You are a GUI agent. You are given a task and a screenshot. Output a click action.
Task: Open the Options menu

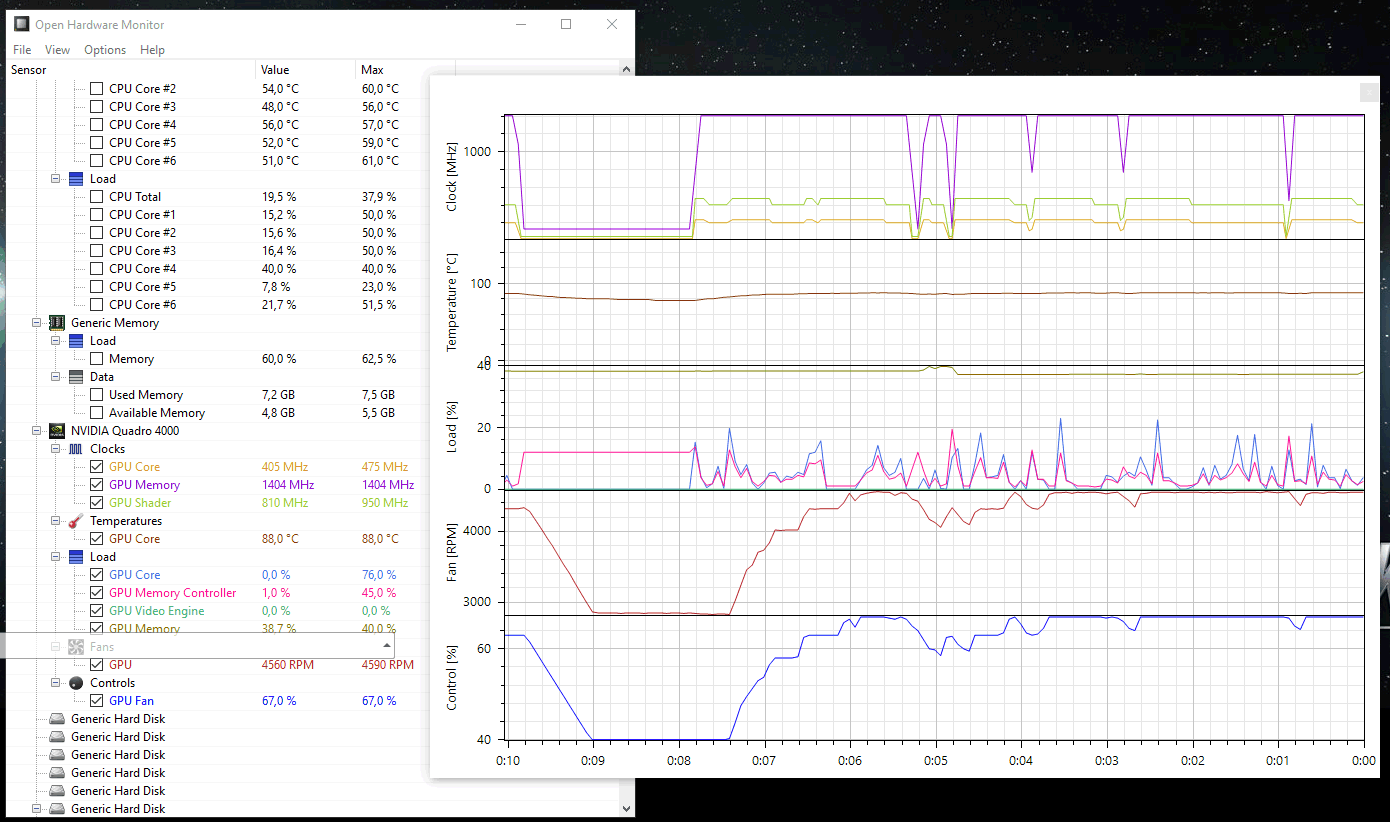pyautogui.click(x=105, y=50)
